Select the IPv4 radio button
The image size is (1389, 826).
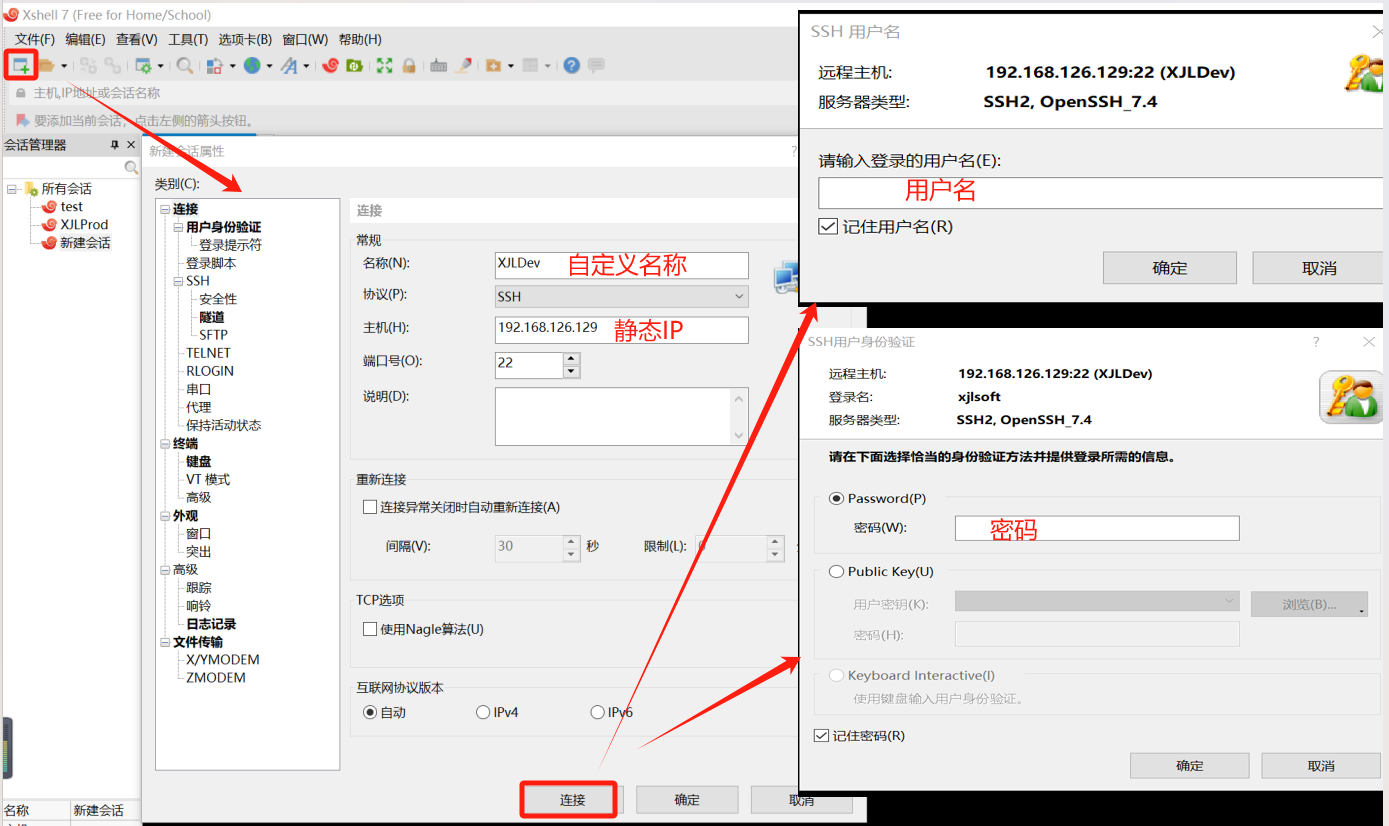[483, 713]
